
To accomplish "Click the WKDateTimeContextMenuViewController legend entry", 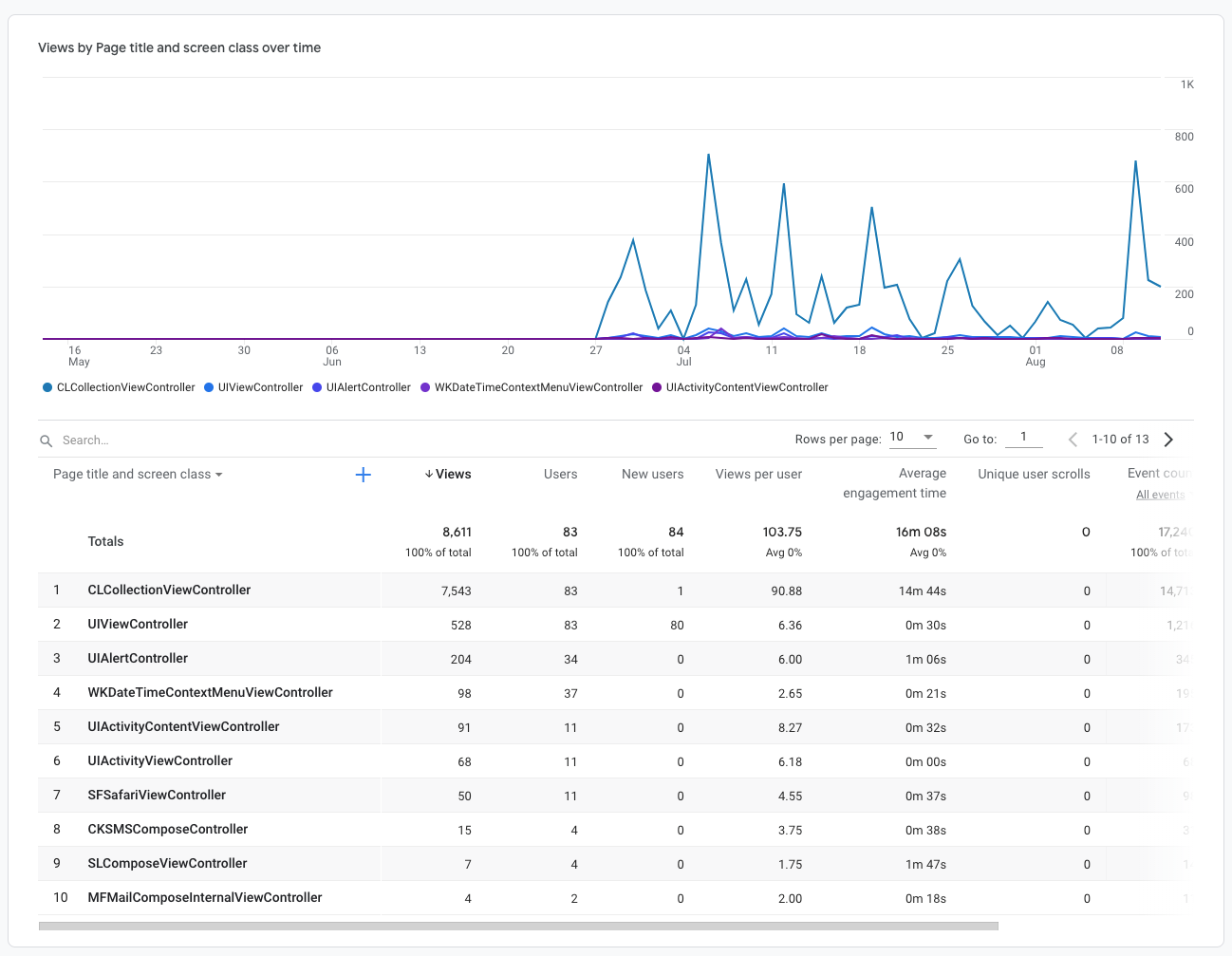I will click(532, 387).
